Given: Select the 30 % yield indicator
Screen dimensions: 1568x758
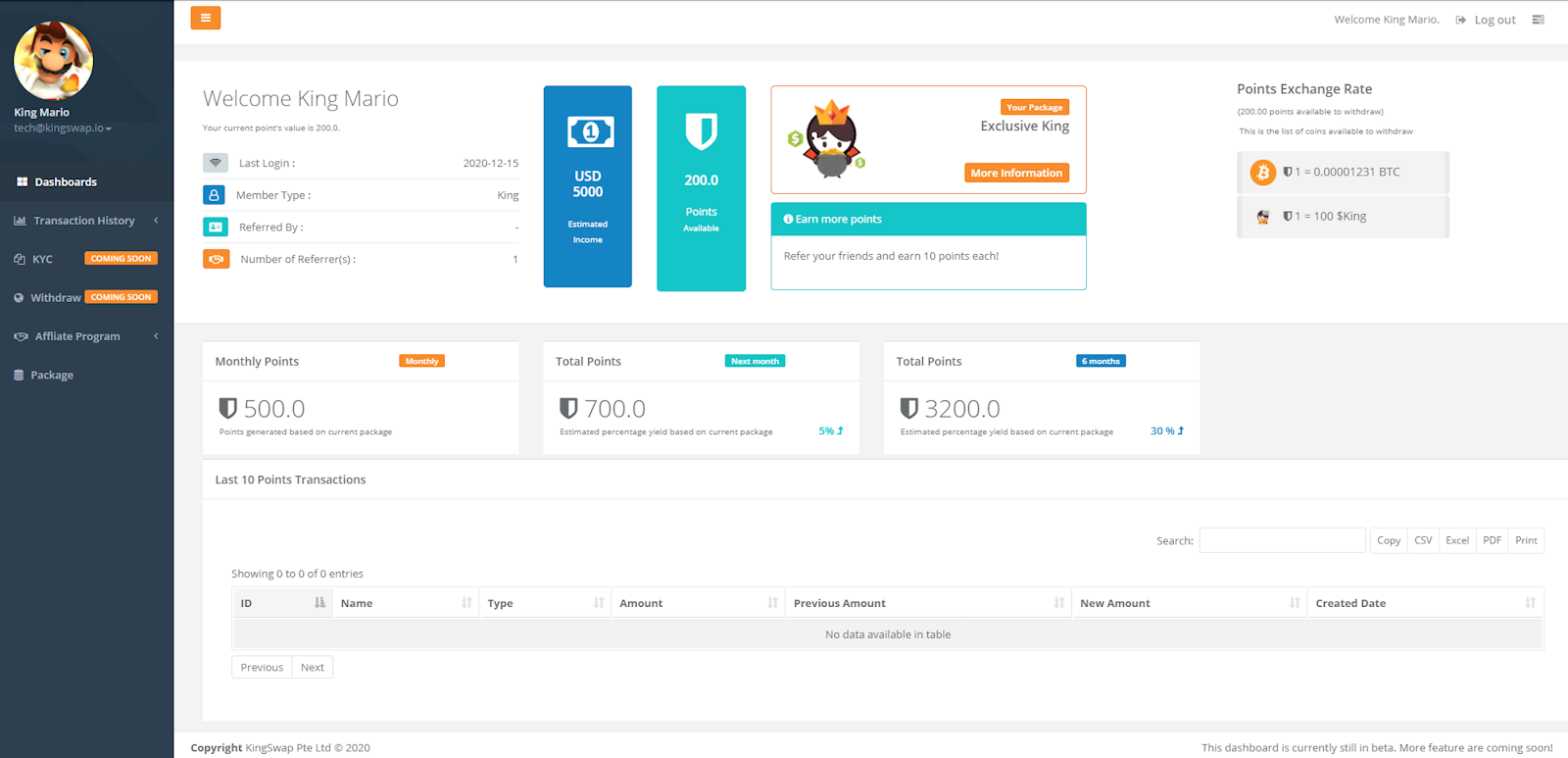Looking at the screenshot, I should point(1167,430).
